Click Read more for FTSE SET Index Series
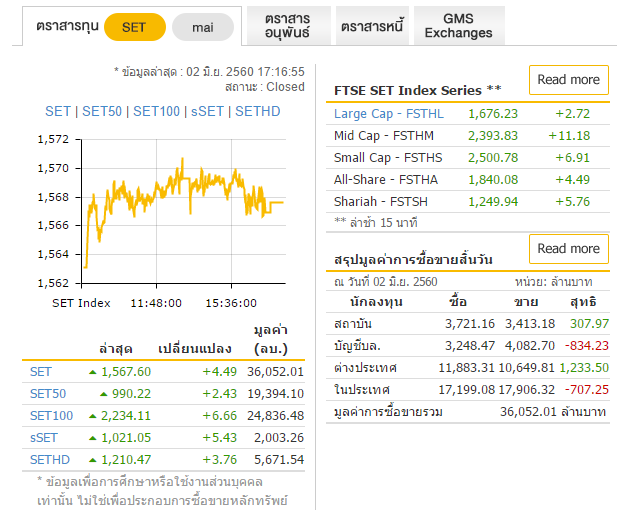The image size is (620, 524). click(568, 80)
